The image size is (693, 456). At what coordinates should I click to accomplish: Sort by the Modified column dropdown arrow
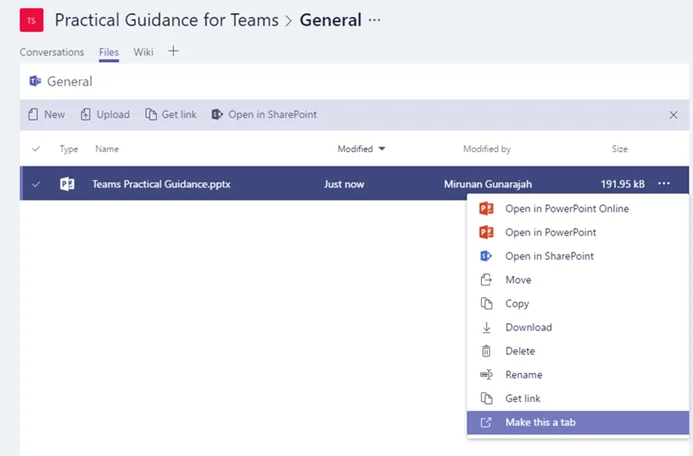click(382, 149)
